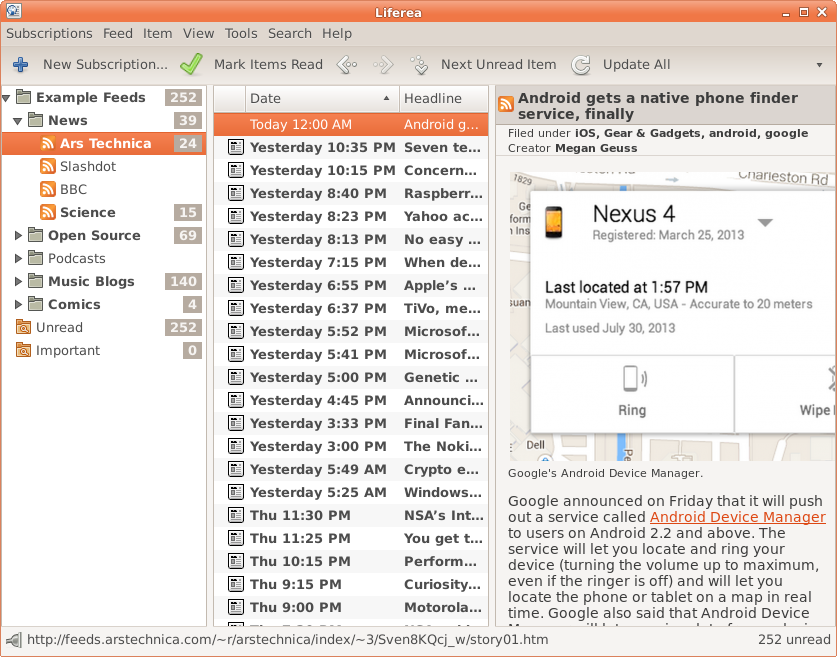Image resolution: width=837 pixels, height=657 pixels.
Task: Click the New Subscription plus icon
Action: coord(20,65)
